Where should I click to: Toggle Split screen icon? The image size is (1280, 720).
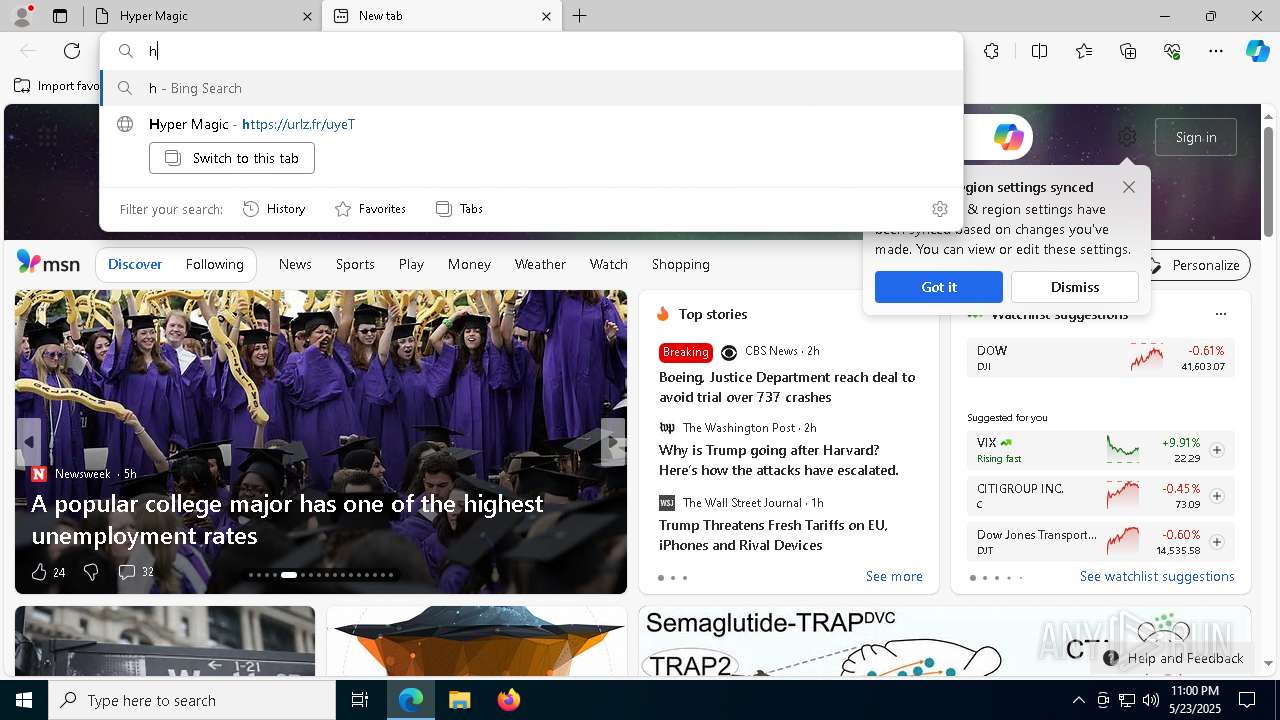(x=1039, y=51)
